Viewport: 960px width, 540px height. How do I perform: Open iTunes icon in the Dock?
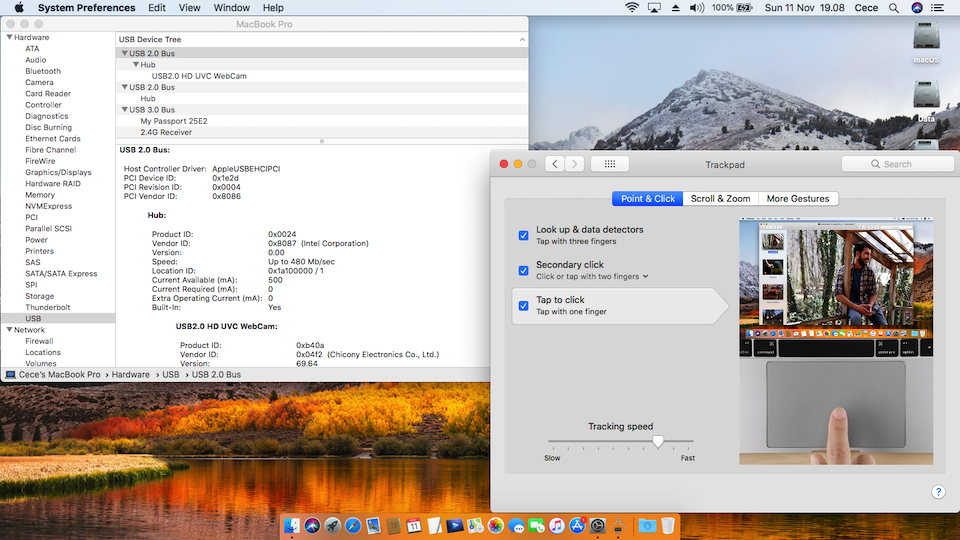pos(557,525)
